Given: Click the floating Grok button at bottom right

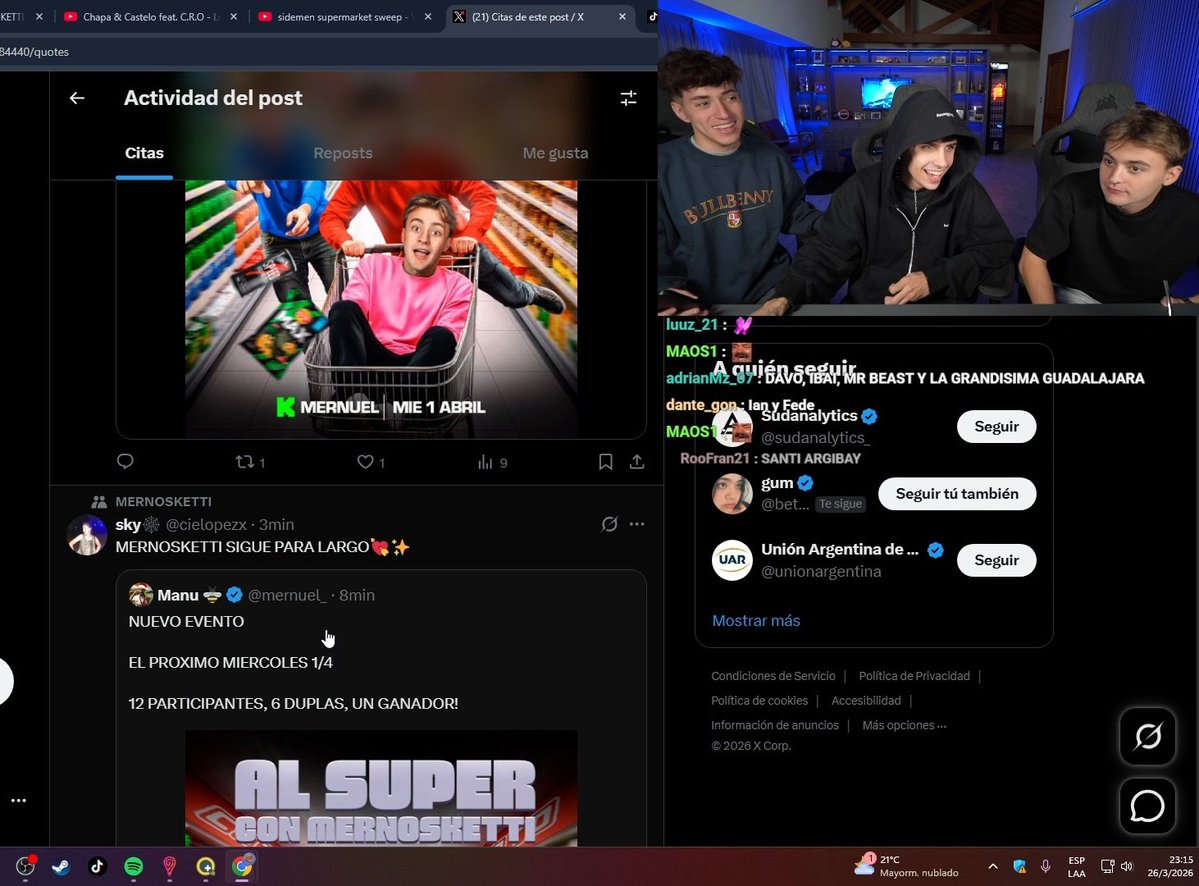Looking at the screenshot, I should click(x=1146, y=736).
